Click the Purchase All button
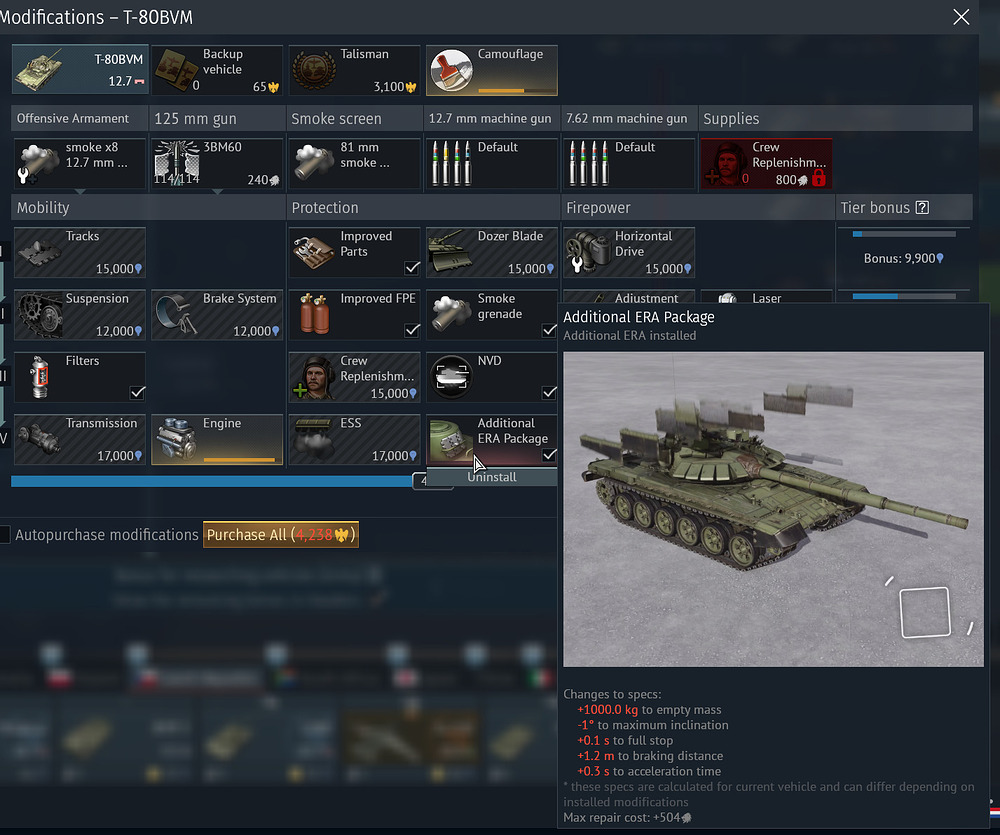This screenshot has height=835, width=1000. [280, 535]
